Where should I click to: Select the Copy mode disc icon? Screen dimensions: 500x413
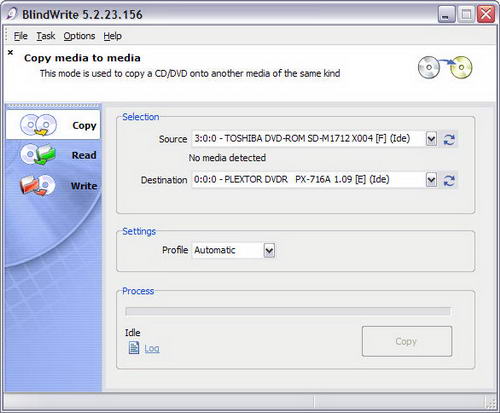click(38, 125)
